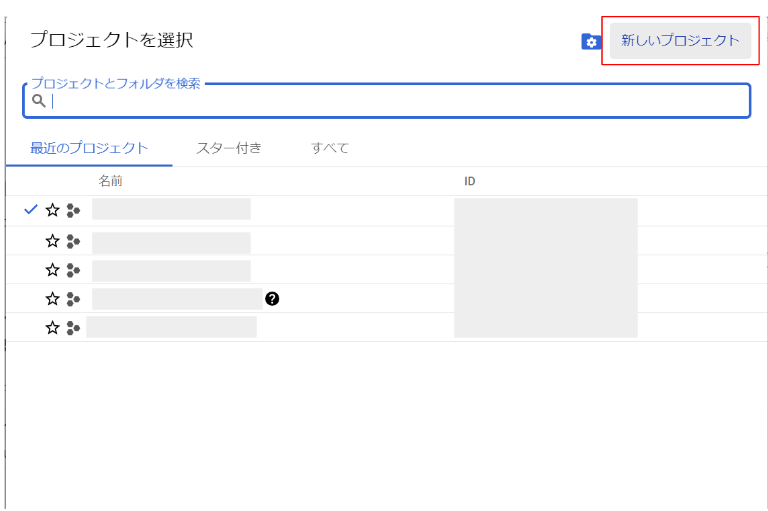Click the プロジェクトを選択 dialog title
The height and width of the screenshot is (511, 768).
point(112,40)
